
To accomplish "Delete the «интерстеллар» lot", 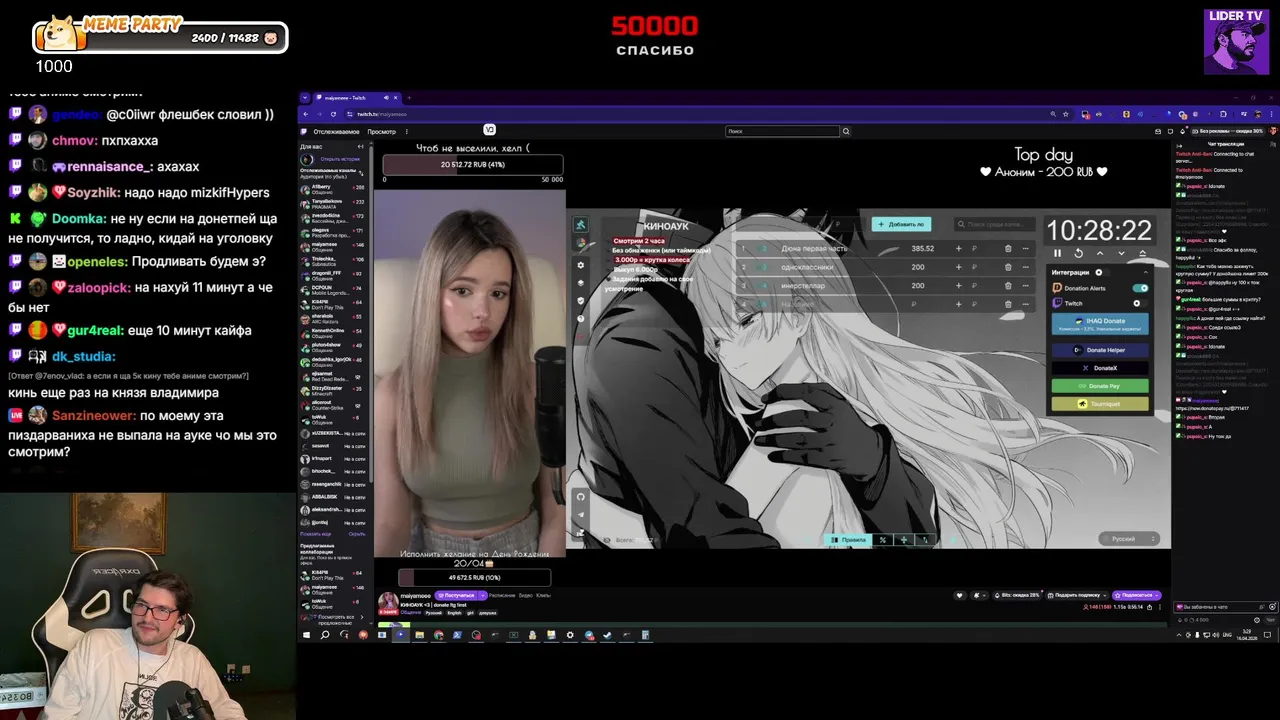I will pyautogui.click(x=1008, y=286).
